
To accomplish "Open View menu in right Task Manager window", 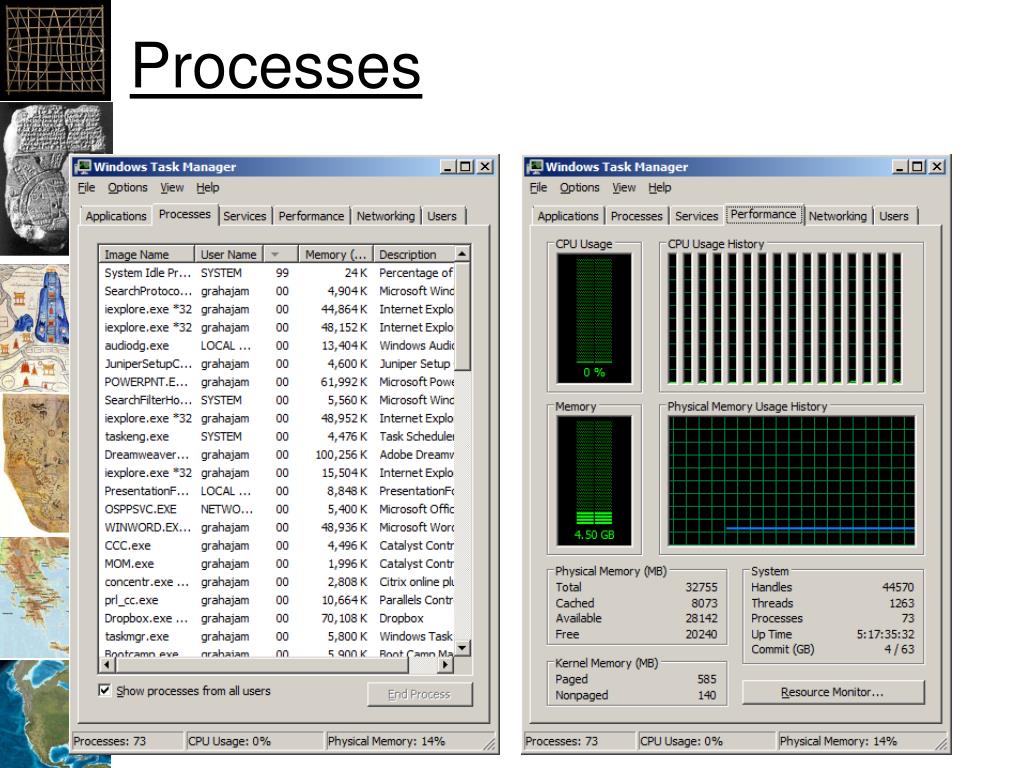I will [x=624, y=187].
